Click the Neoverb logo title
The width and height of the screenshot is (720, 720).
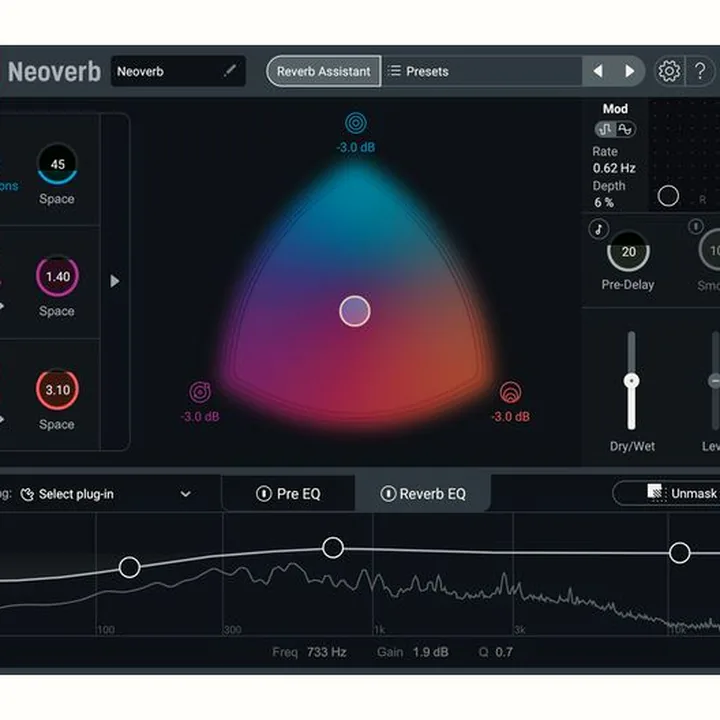(54, 72)
